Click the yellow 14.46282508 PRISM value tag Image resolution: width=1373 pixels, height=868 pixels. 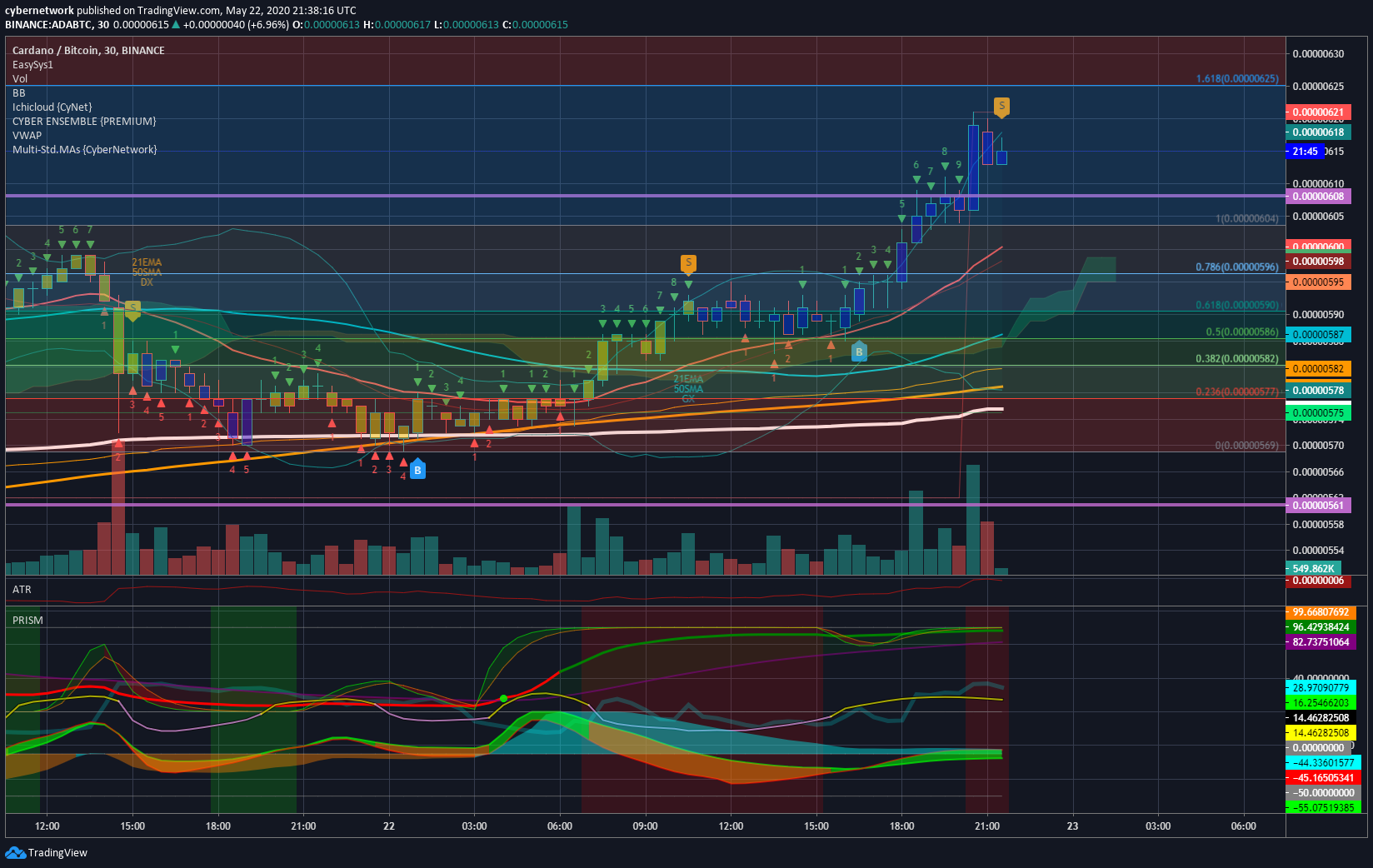pyautogui.click(x=1321, y=733)
